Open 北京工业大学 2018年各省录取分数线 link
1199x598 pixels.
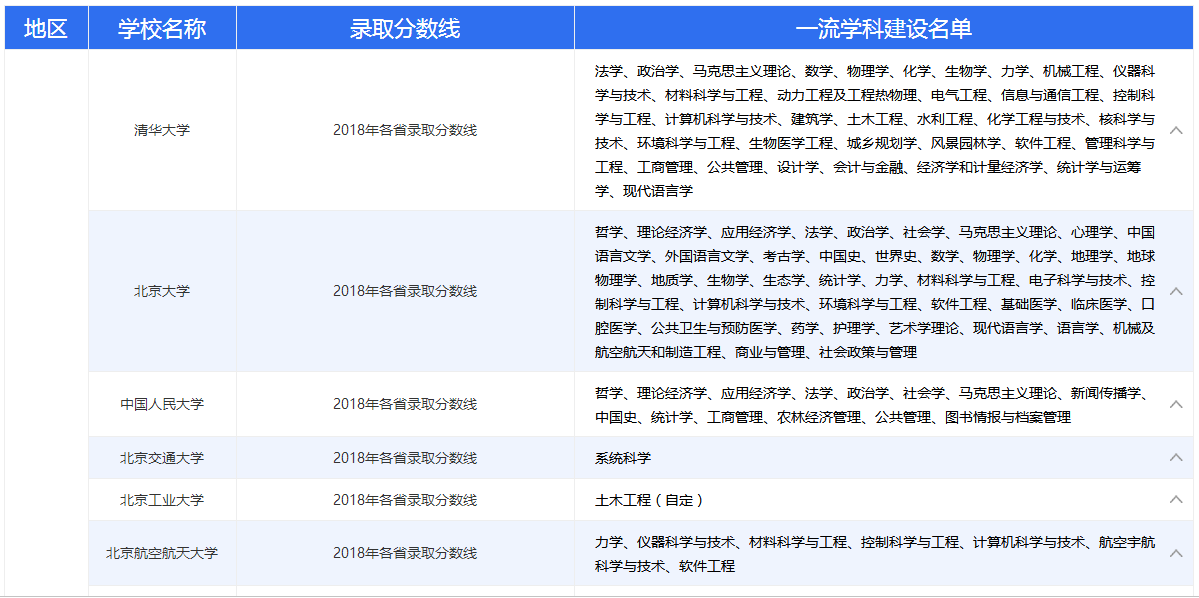[405, 500]
